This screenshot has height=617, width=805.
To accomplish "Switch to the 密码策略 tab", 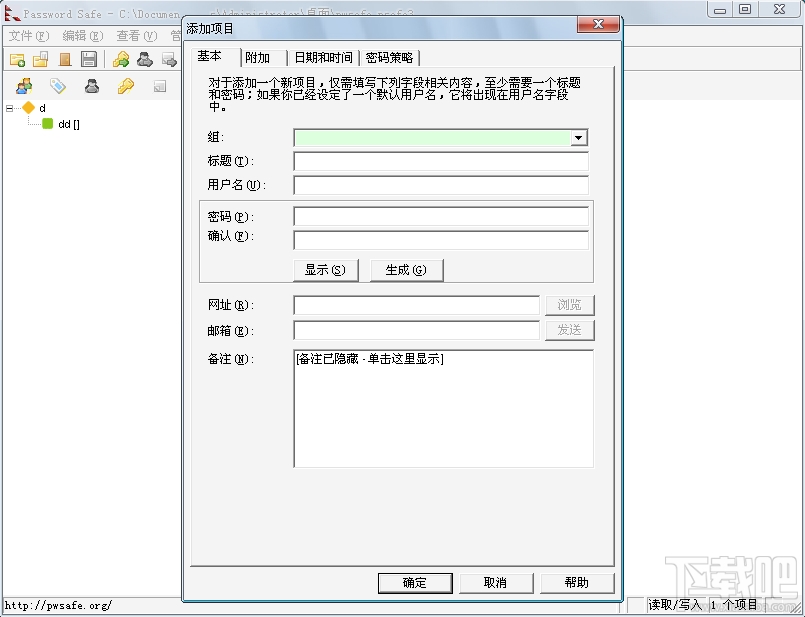I will coord(390,57).
